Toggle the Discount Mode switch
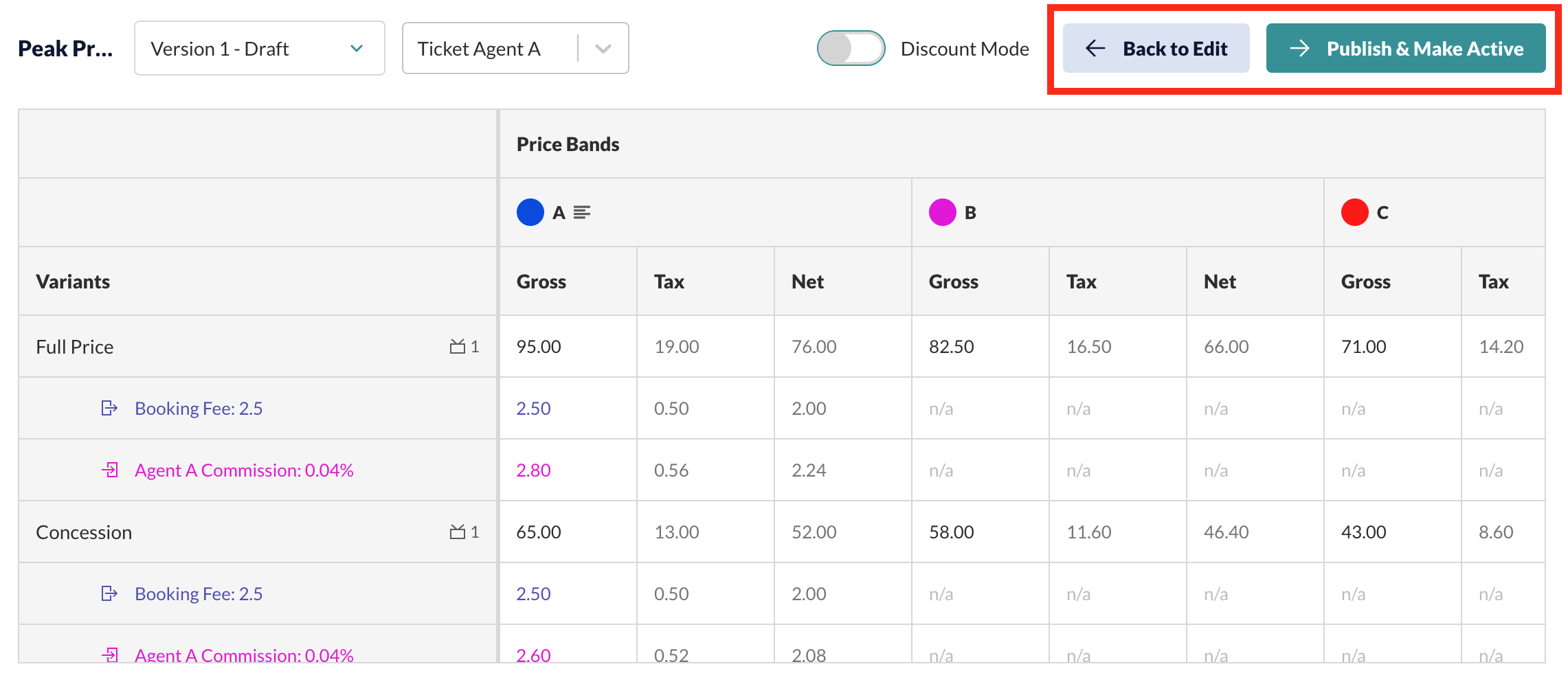The width and height of the screenshot is (1568, 673). coord(851,49)
